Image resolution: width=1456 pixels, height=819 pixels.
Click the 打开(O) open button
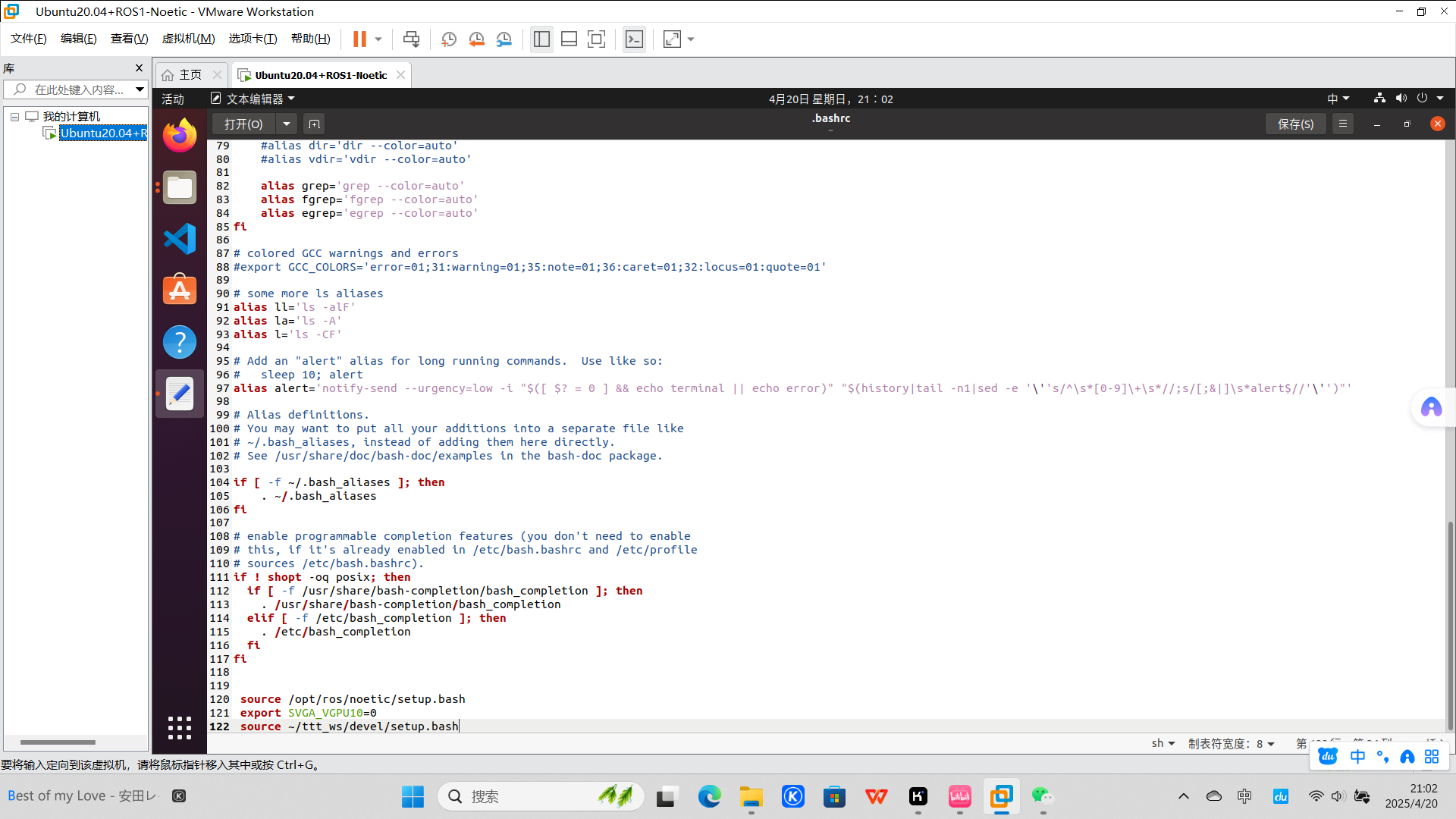point(243,124)
